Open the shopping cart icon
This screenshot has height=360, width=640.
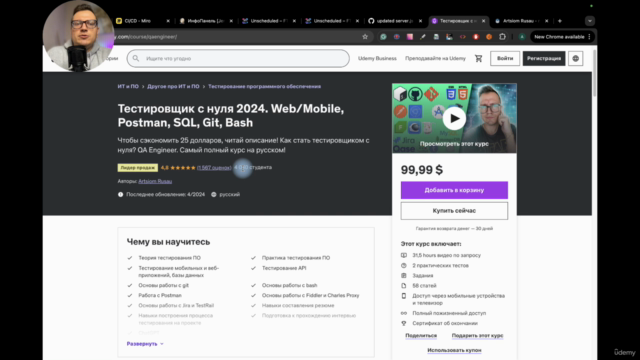[478, 58]
